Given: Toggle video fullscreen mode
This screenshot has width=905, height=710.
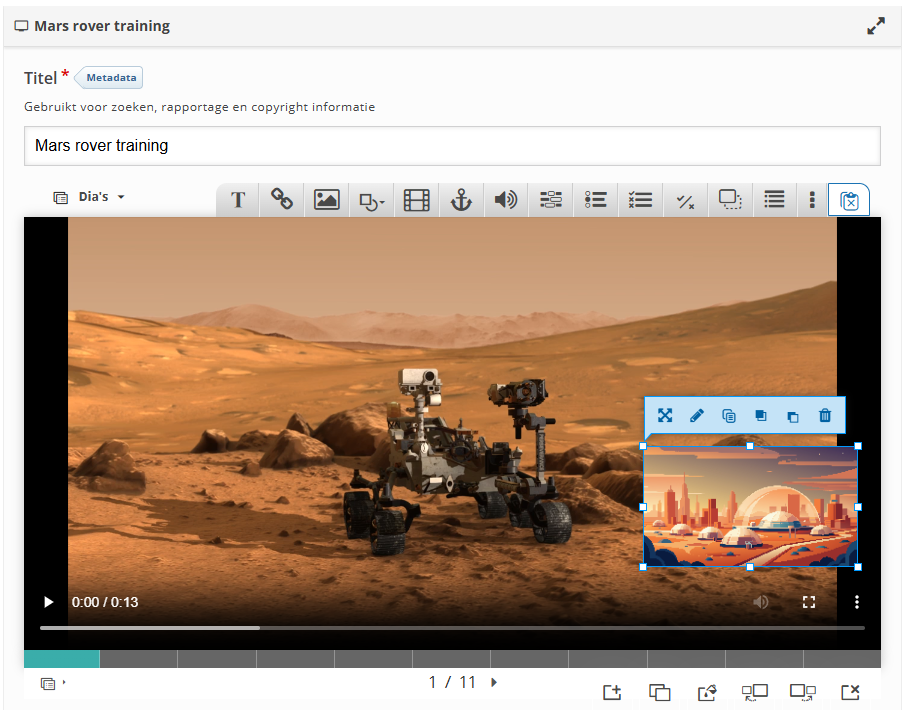Looking at the screenshot, I should coord(810,602).
